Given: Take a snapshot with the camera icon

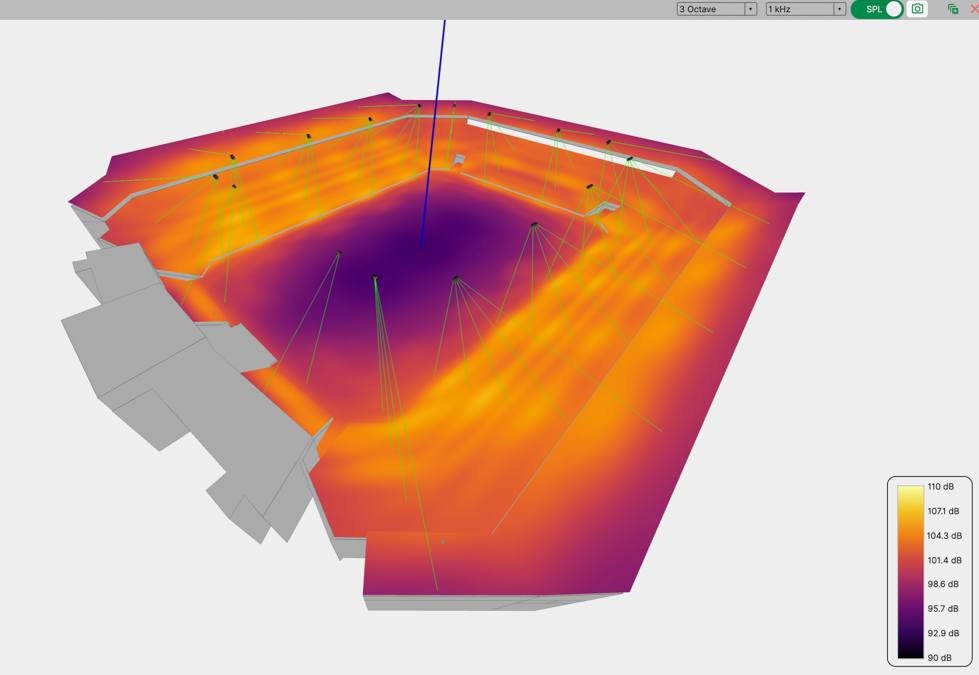Looking at the screenshot, I should (x=917, y=9).
